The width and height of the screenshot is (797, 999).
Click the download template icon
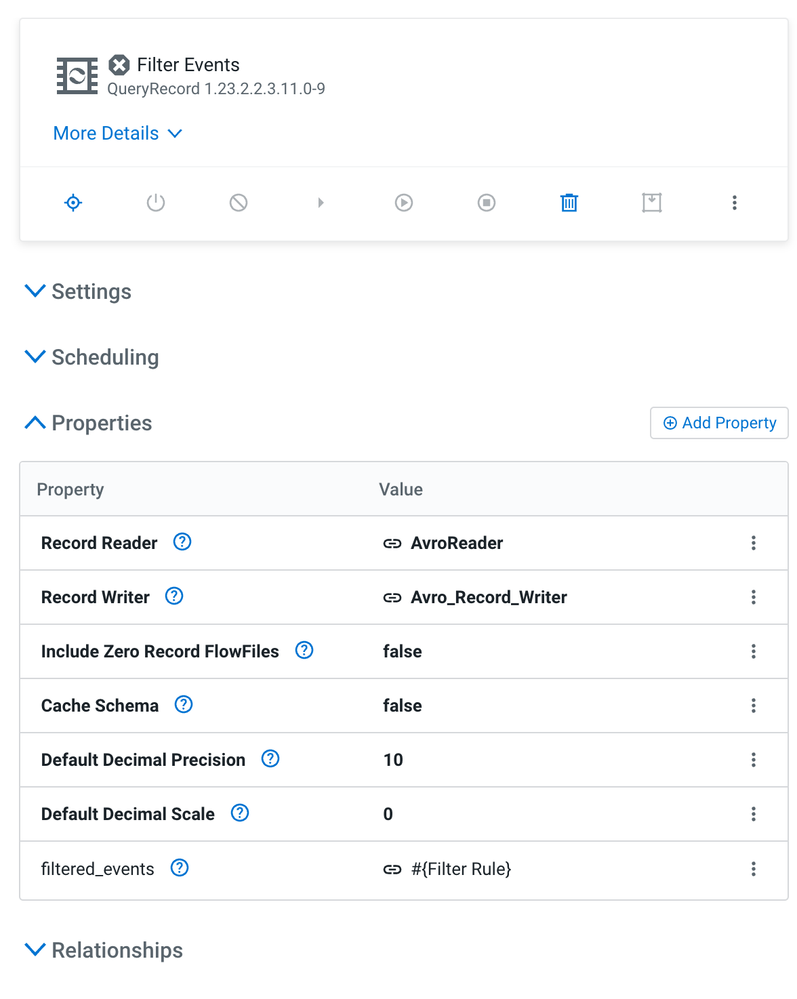click(x=651, y=203)
